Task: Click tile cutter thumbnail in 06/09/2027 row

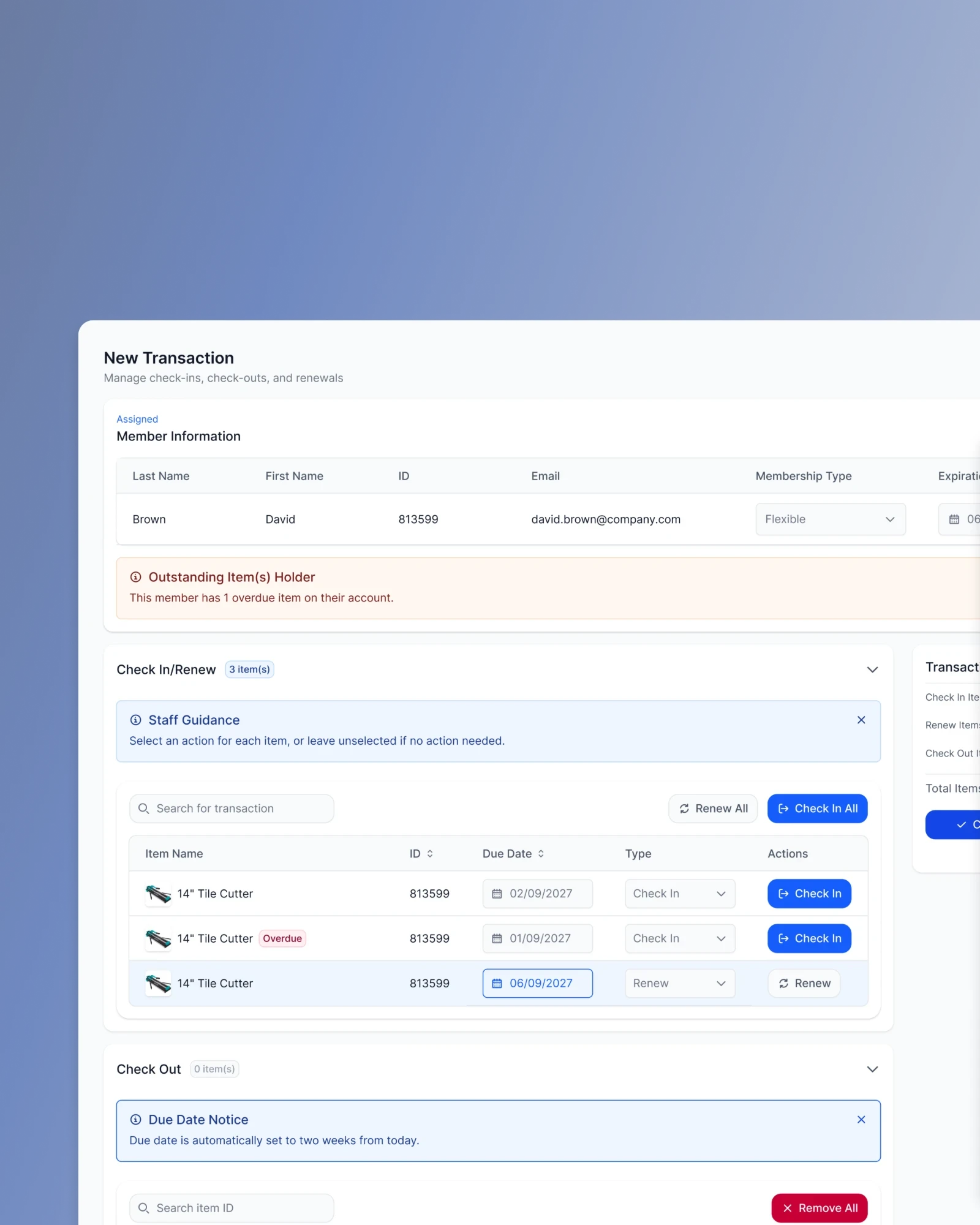Action: 158,984
